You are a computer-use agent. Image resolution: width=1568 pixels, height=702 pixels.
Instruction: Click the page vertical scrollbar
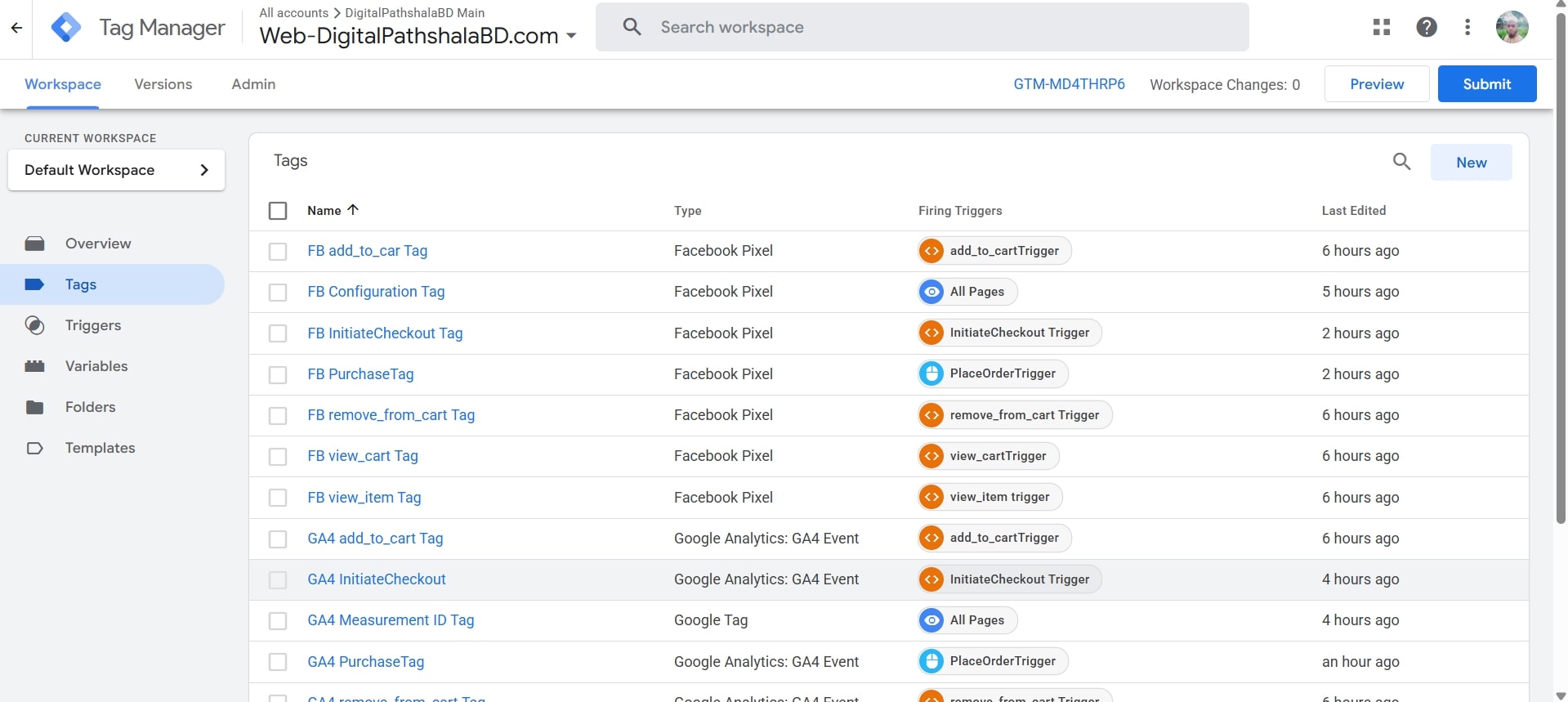[1561, 269]
